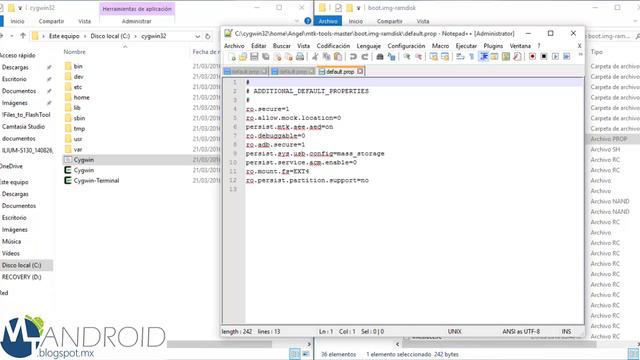Viewport: 640px width, 360px height.
Task: Open Archivo tab in boot.img-ramdisk window
Action: point(328,21)
